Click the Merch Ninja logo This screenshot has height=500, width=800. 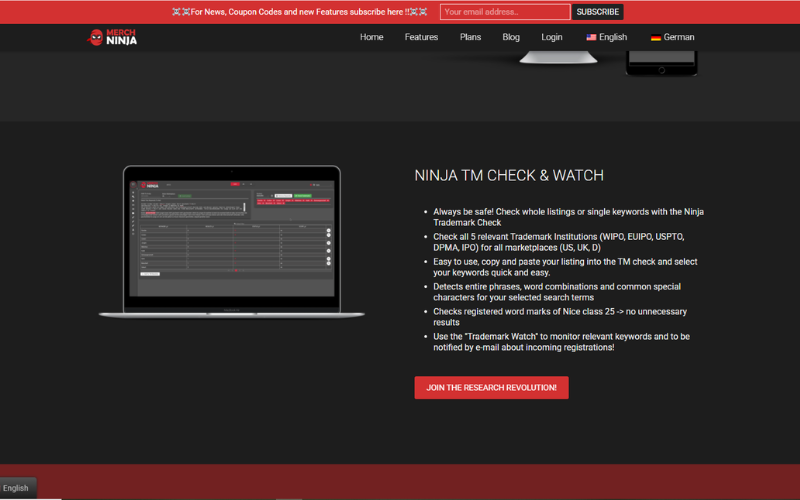coord(112,37)
